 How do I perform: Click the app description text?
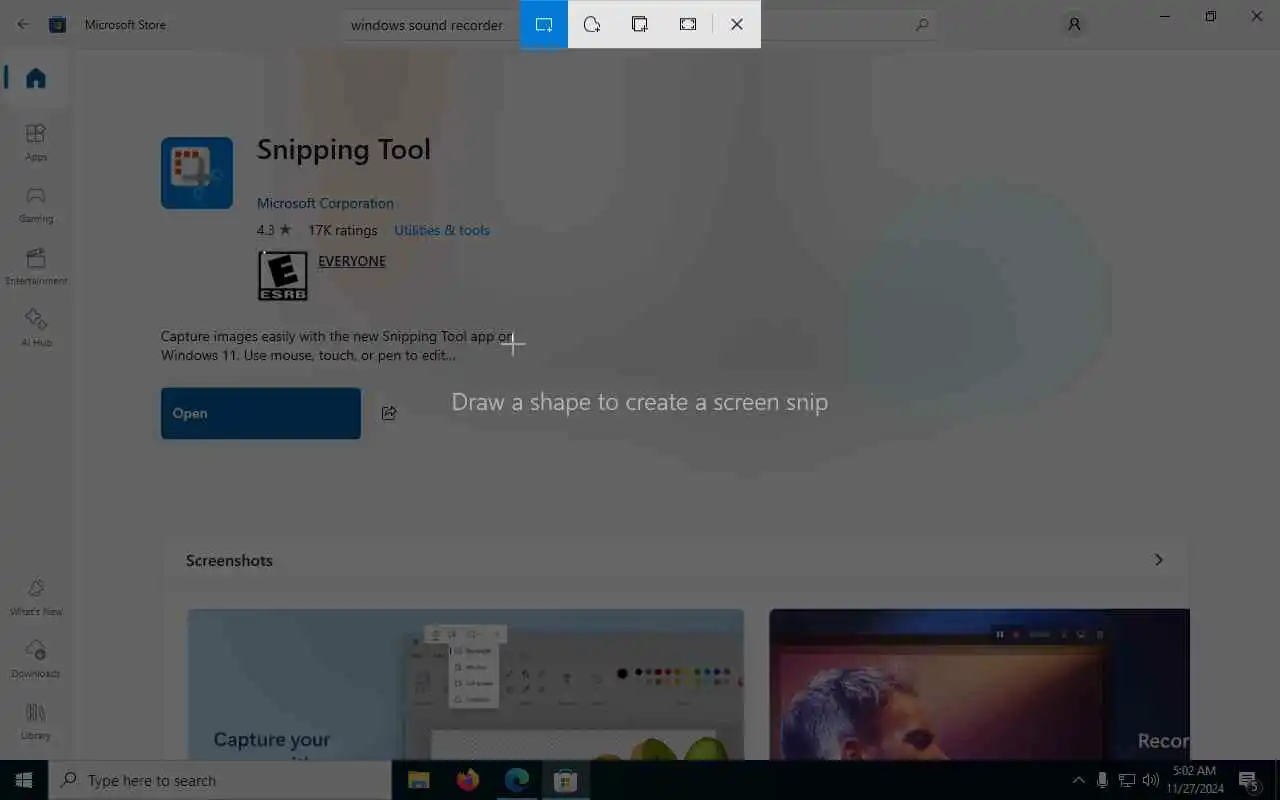(x=336, y=346)
